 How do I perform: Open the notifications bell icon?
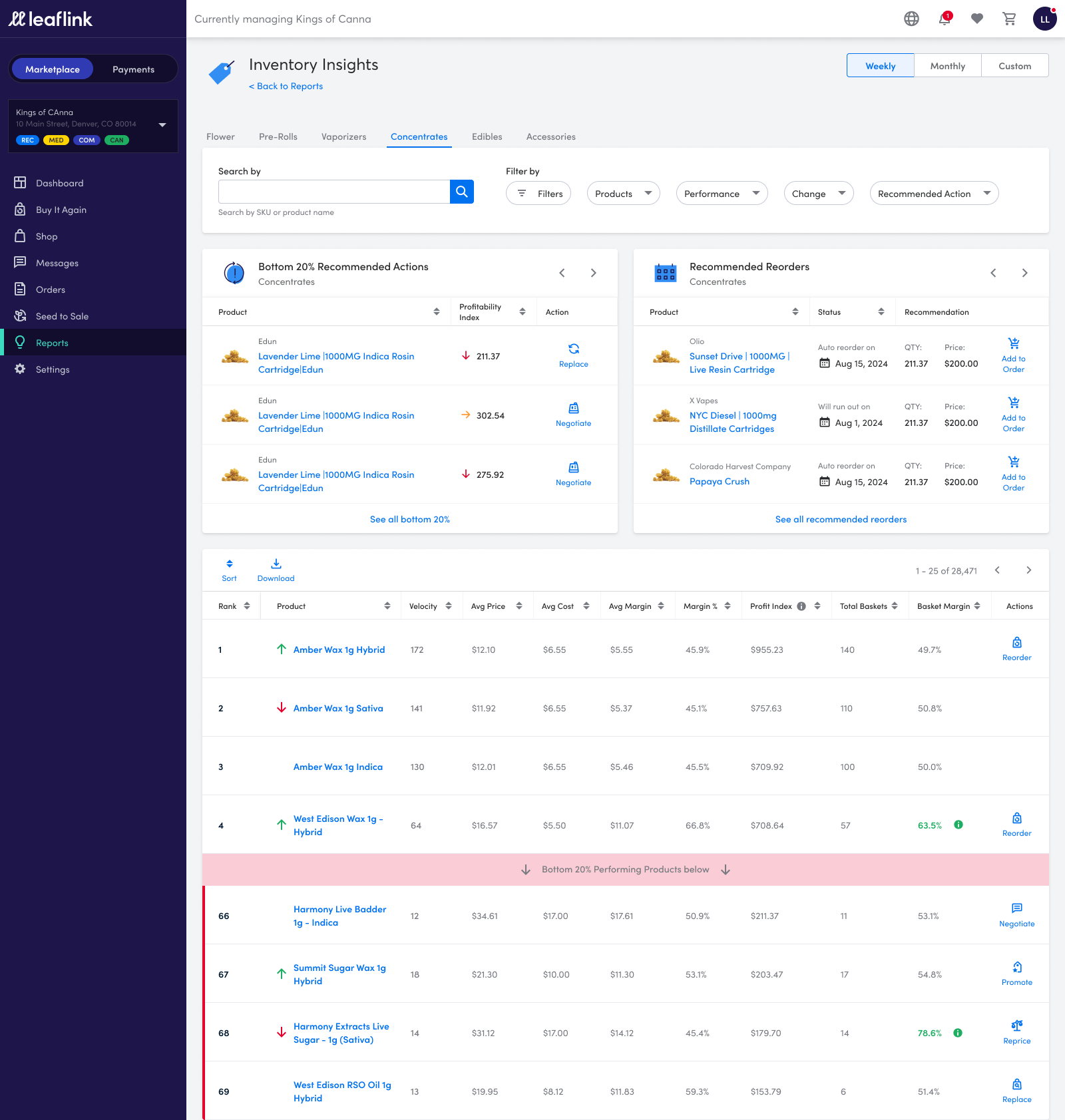pos(944,19)
